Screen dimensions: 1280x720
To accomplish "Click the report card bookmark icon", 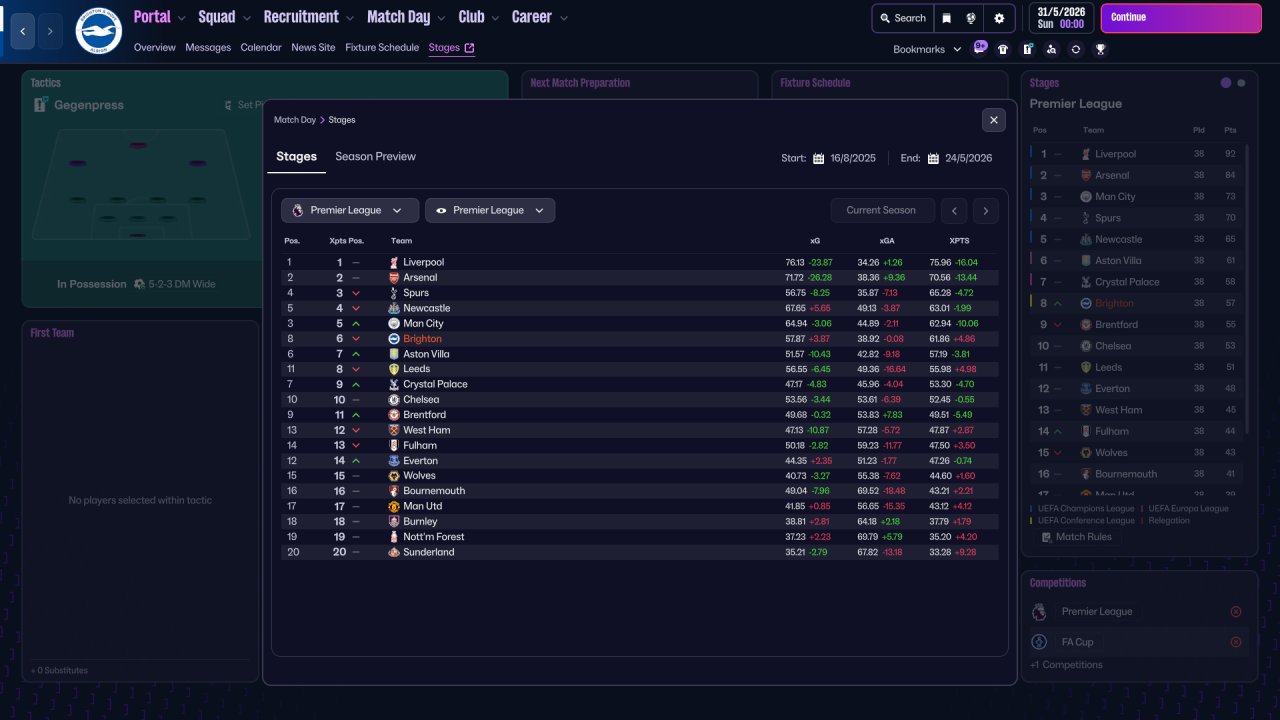I will (x=1027, y=49).
